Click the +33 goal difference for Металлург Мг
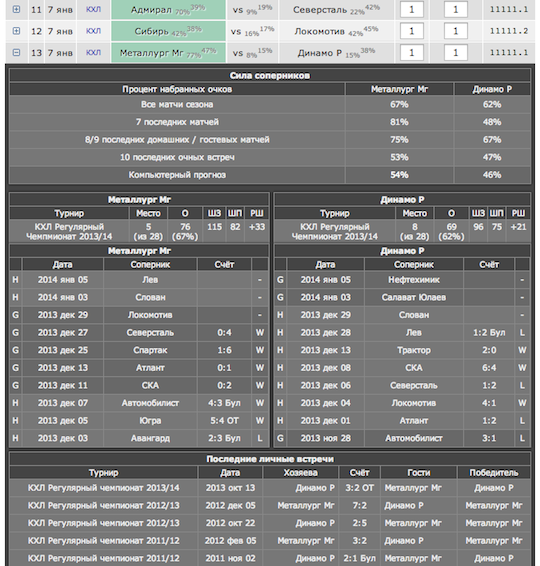The height and width of the screenshot is (566, 540). pos(257,227)
